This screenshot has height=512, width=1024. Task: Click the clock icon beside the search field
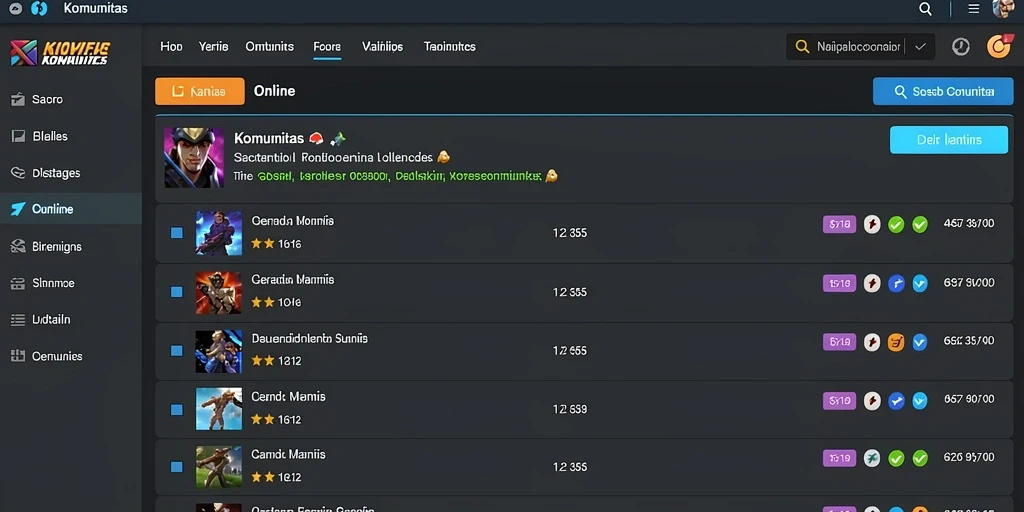tap(961, 46)
